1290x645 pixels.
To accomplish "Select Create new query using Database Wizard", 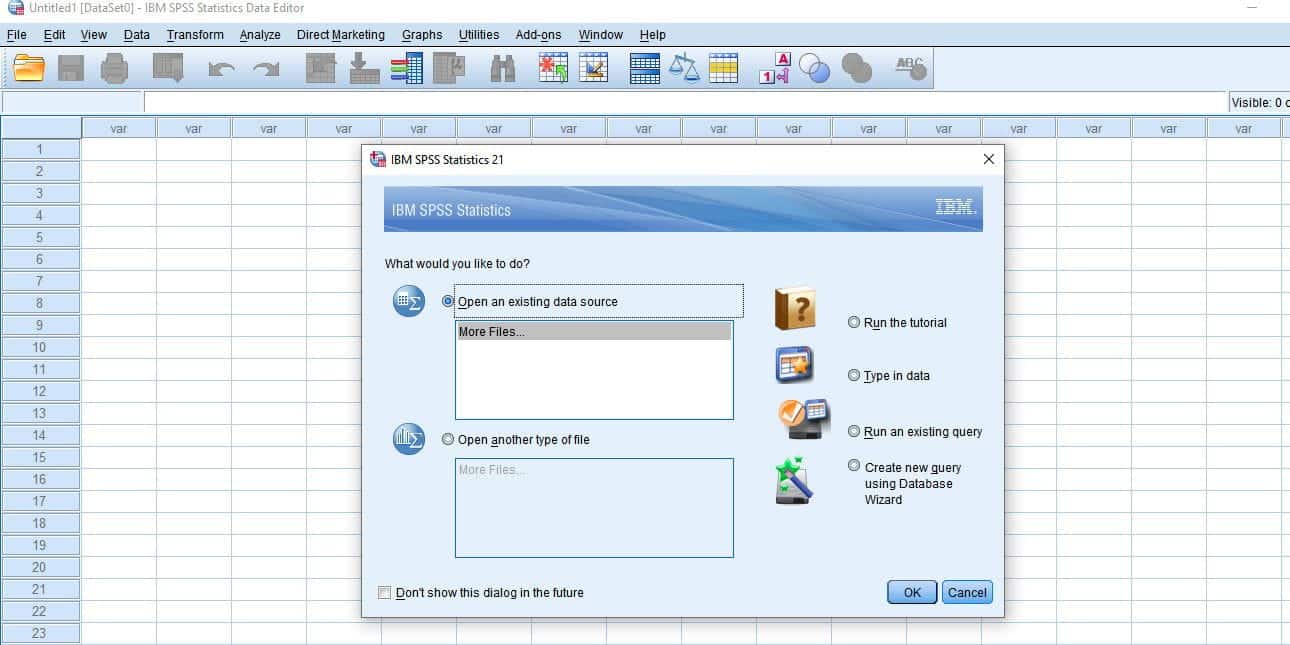I will (x=854, y=466).
